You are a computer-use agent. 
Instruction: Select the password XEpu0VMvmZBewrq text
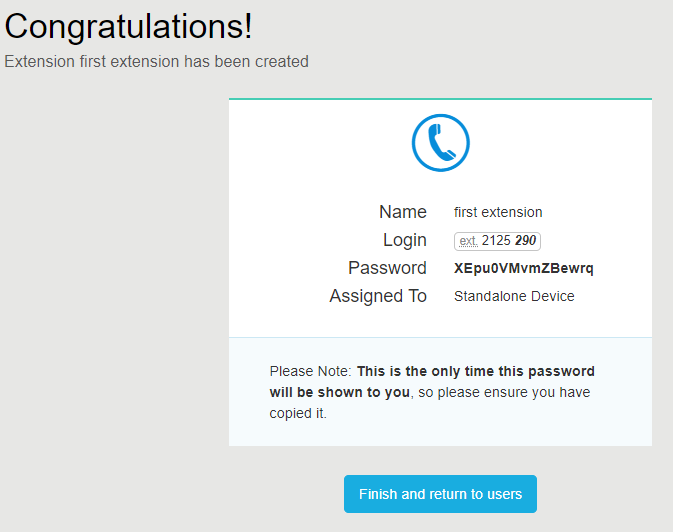[x=524, y=268]
